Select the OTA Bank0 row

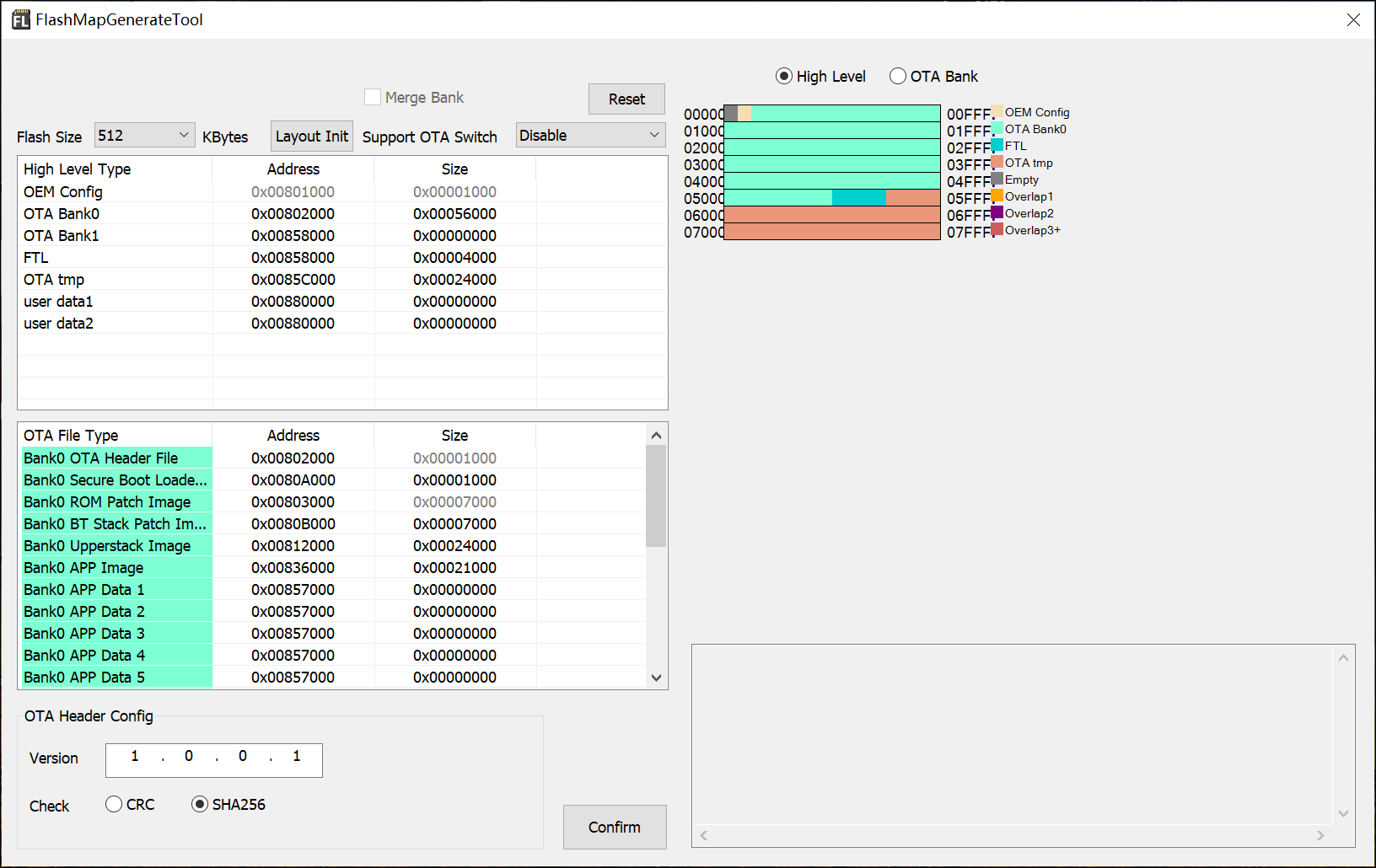[342, 214]
